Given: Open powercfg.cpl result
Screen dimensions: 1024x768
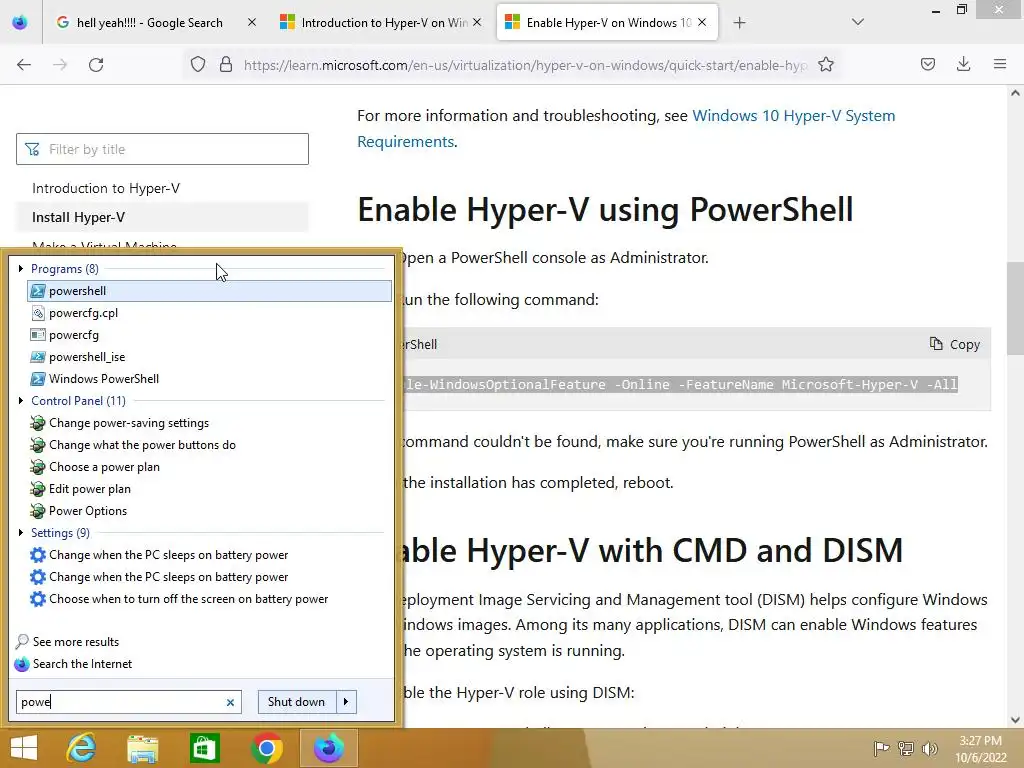Looking at the screenshot, I should 209,313.
